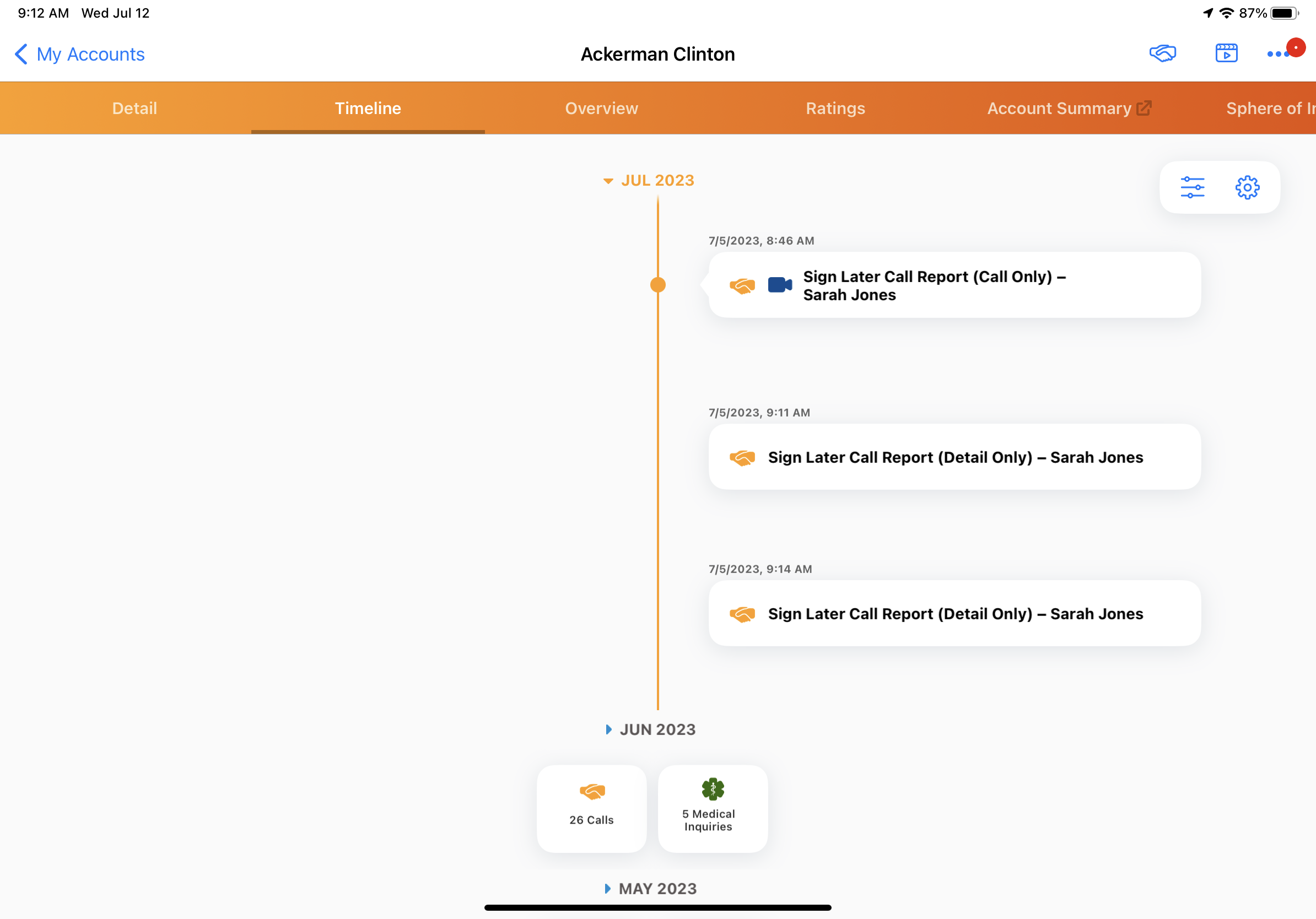Expand the MAY 2023 section

(650, 889)
